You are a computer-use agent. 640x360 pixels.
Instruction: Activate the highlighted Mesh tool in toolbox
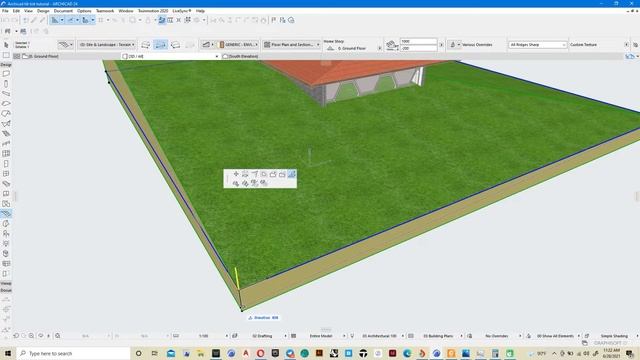coord(6,213)
